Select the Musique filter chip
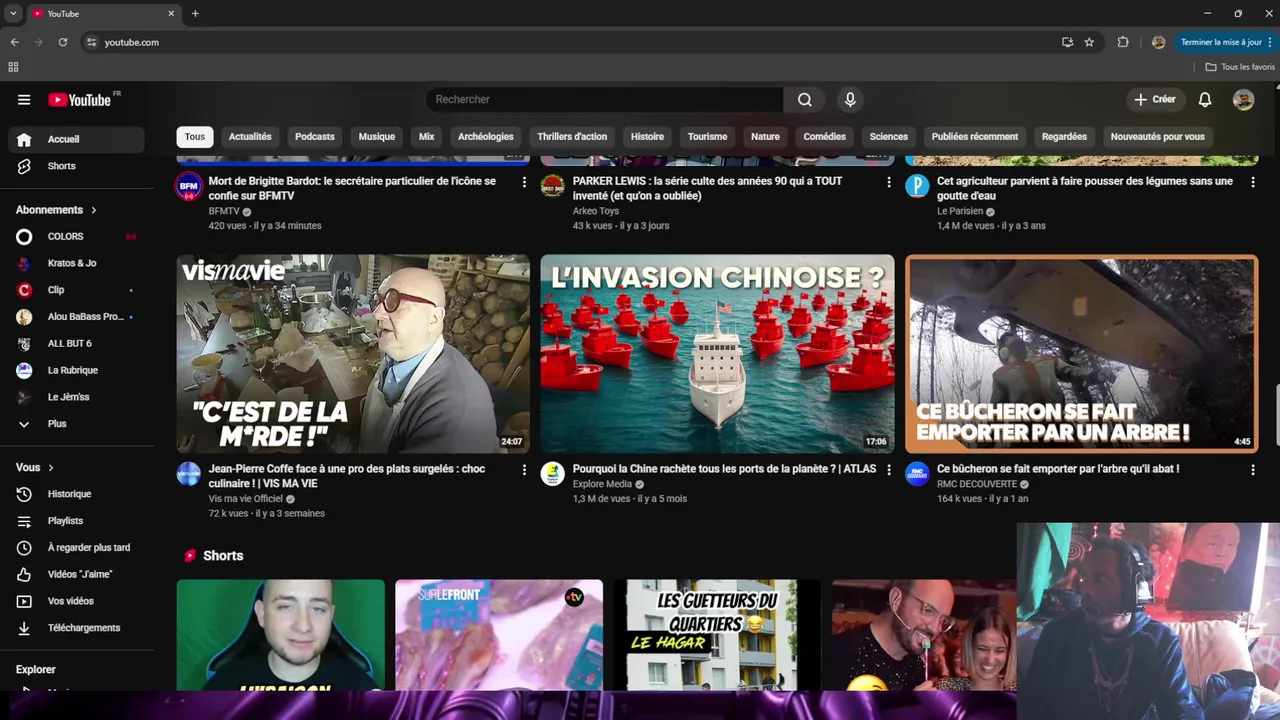1280x720 pixels. click(377, 137)
